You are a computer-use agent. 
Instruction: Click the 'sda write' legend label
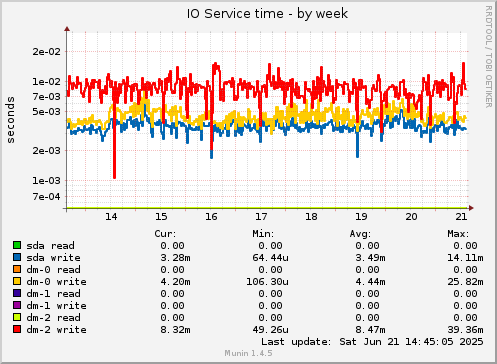[53, 258]
